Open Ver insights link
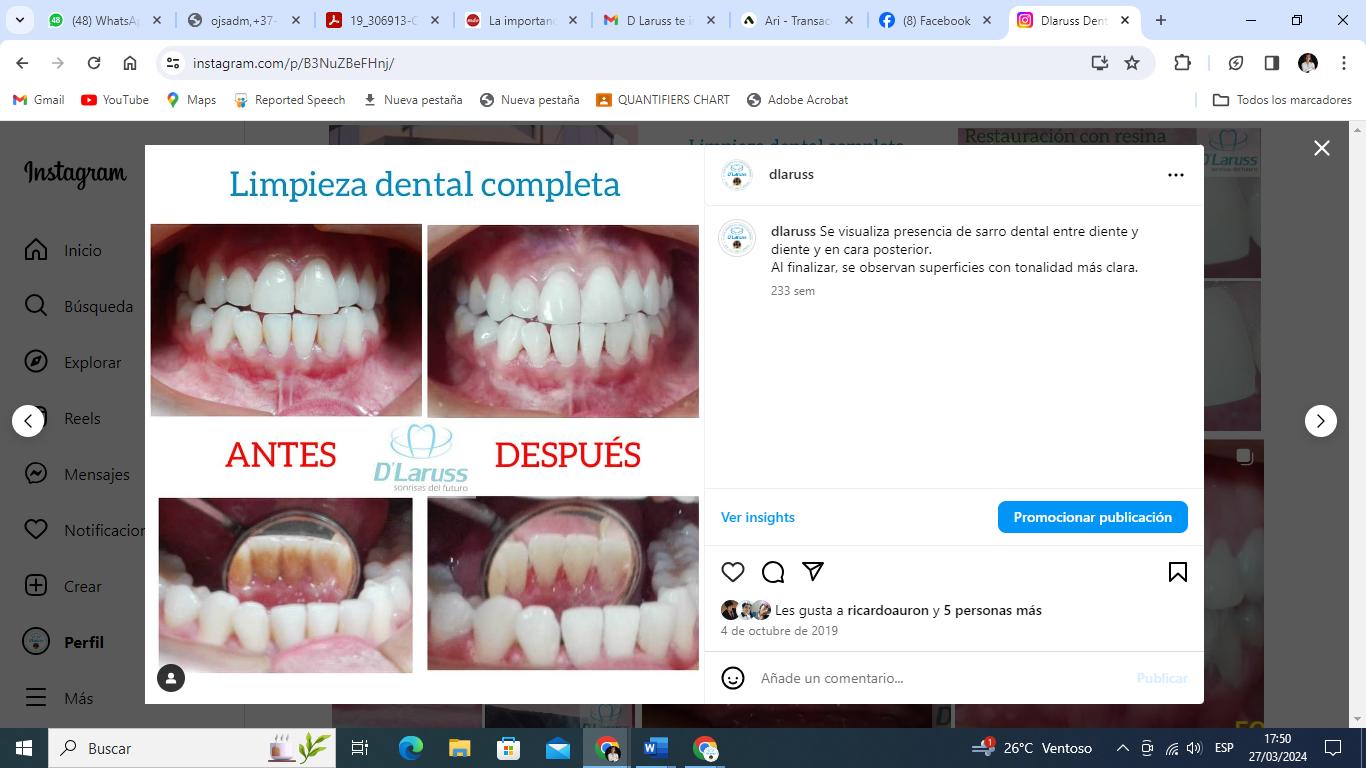The image size is (1366, 768). [x=758, y=517]
